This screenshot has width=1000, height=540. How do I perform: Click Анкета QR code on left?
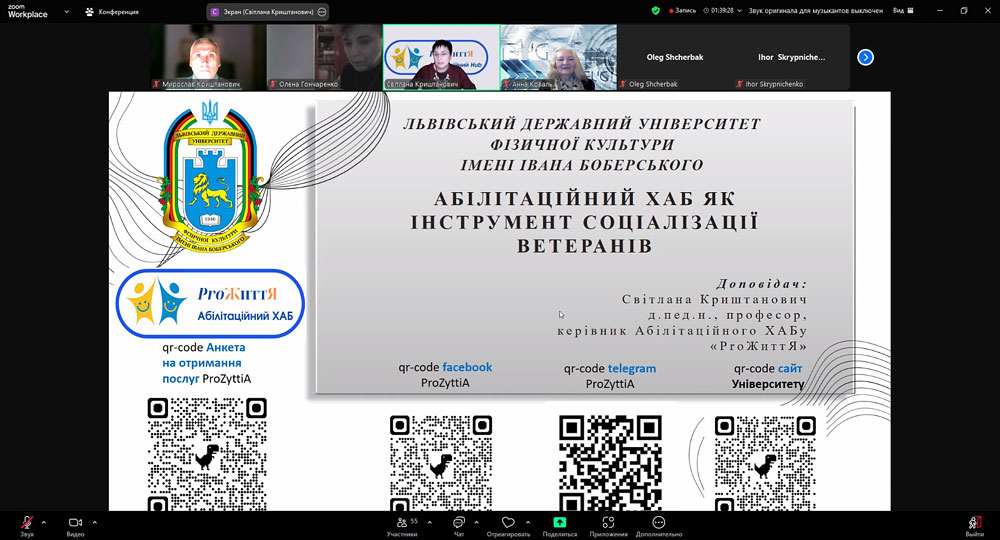click(207, 454)
